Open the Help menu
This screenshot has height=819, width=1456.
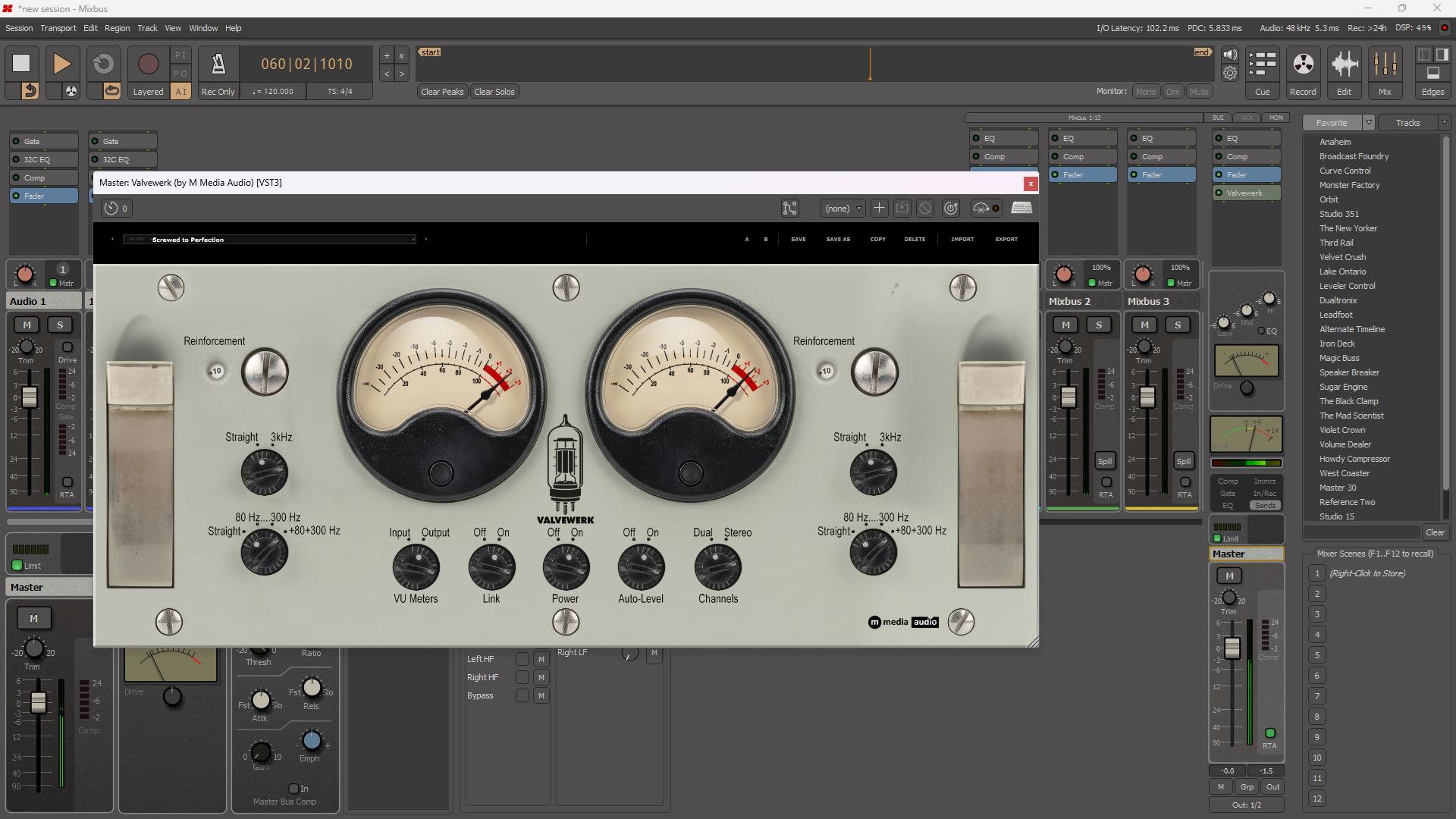(x=233, y=28)
